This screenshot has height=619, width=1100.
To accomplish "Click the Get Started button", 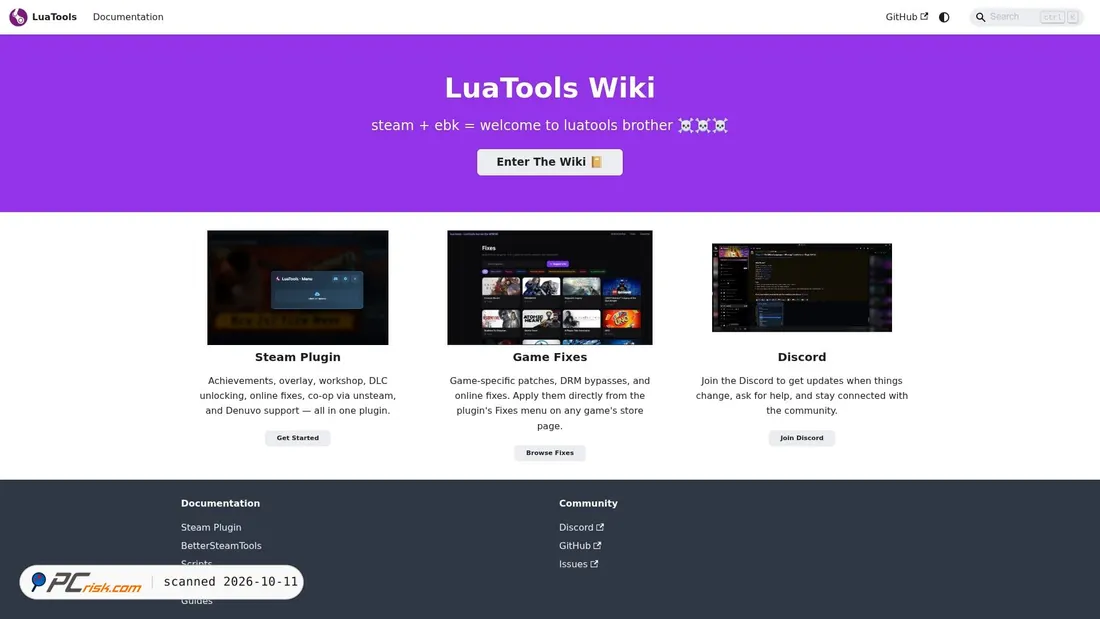I will pyautogui.click(x=297, y=438).
